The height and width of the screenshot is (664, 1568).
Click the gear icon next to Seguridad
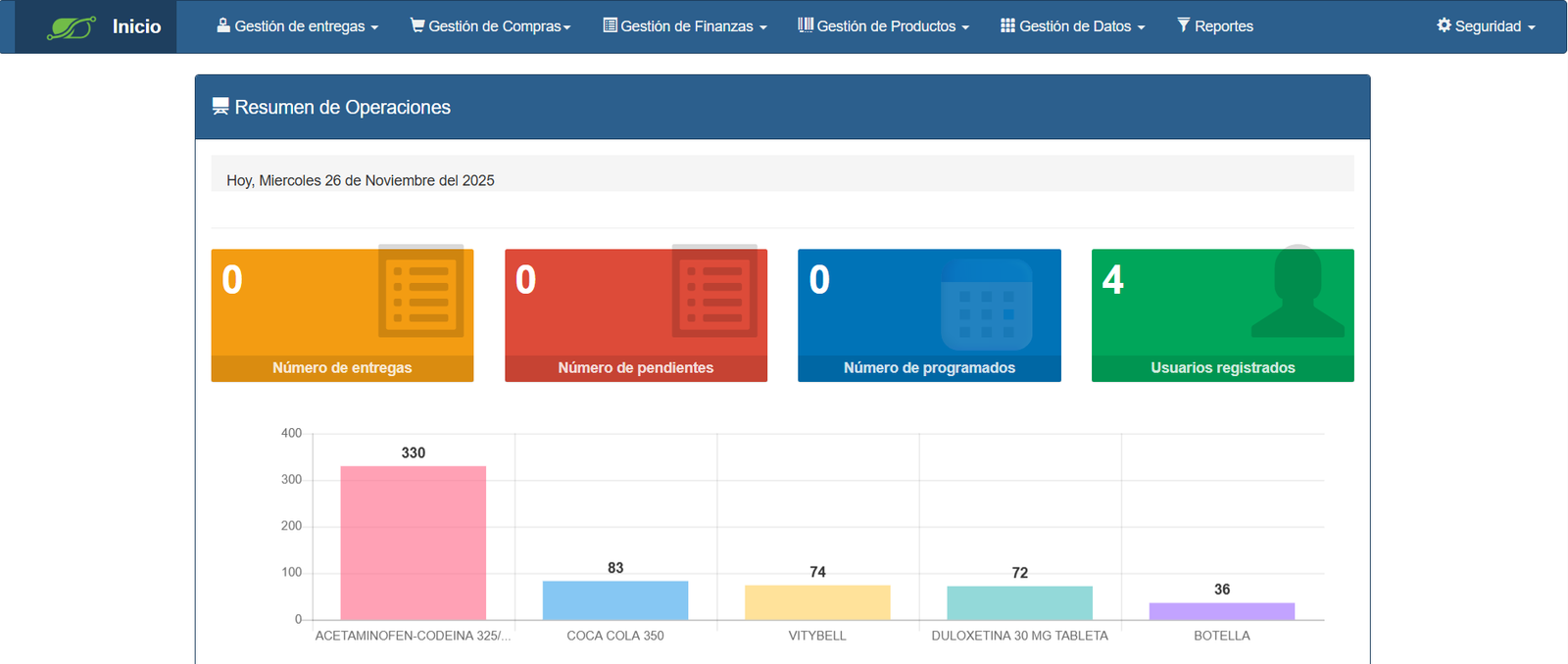1444,25
